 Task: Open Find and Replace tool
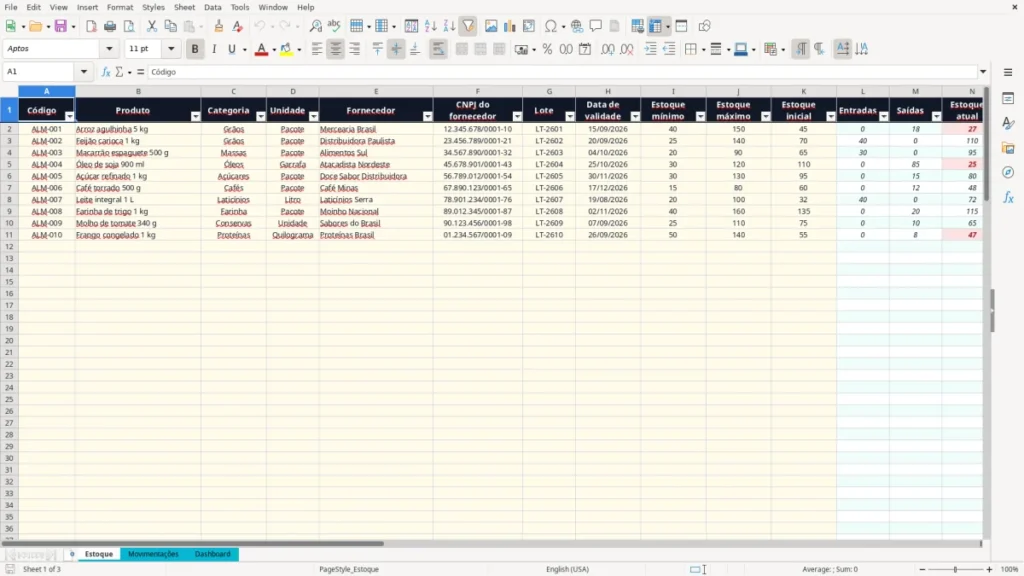pyautogui.click(x=315, y=26)
